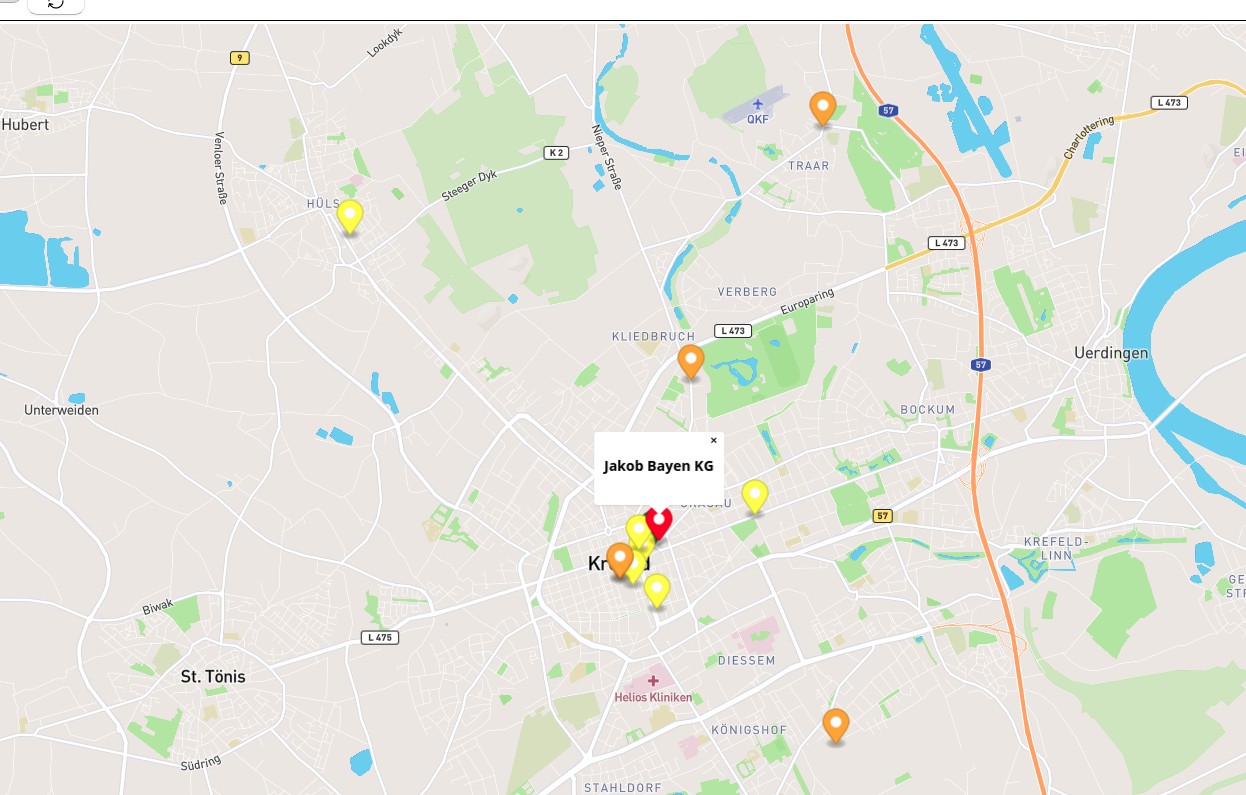
Task: Close the Jakob Bayen KG popup
Action: click(x=714, y=440)
